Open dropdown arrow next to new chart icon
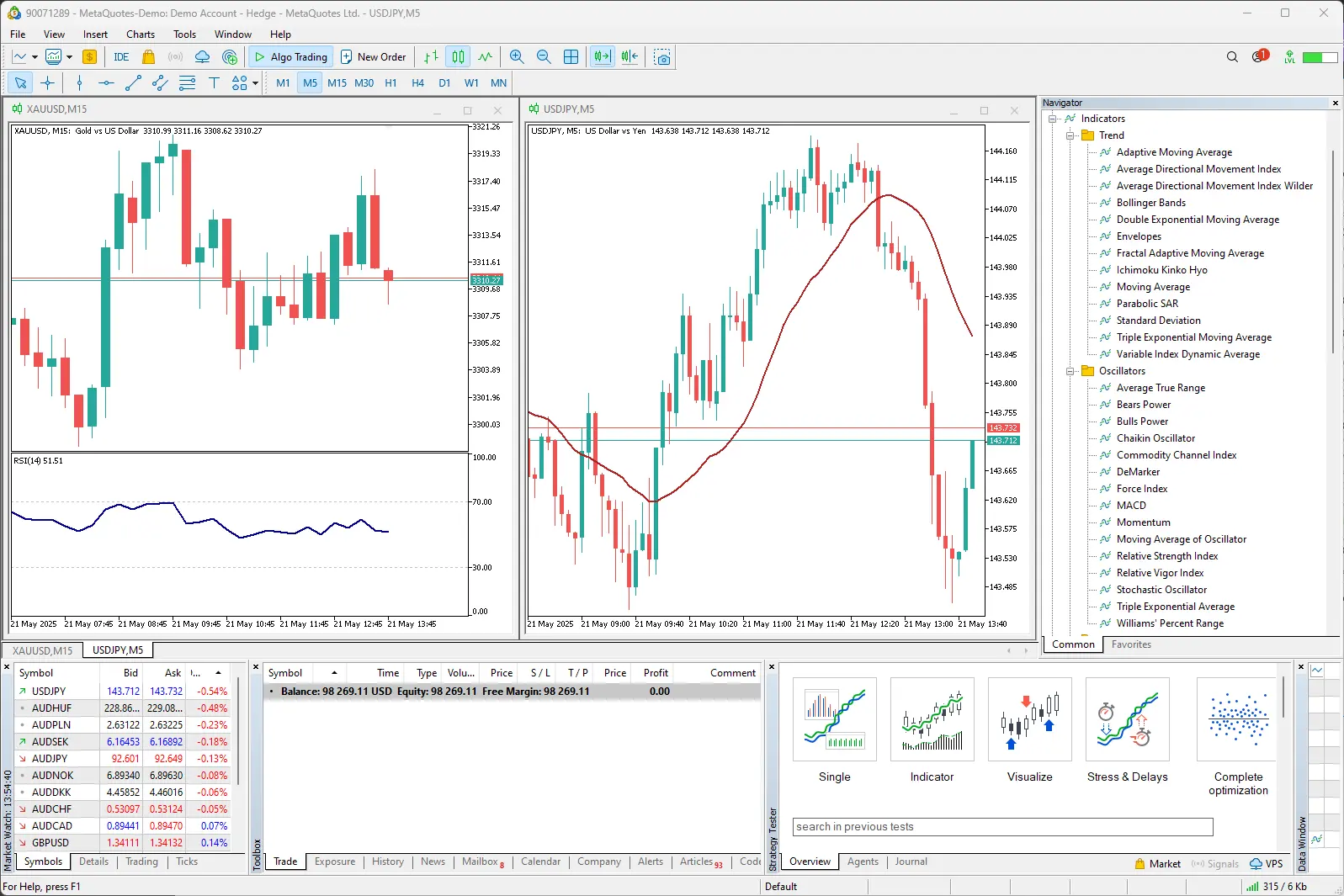1344x896 pixels. (35, 57)
